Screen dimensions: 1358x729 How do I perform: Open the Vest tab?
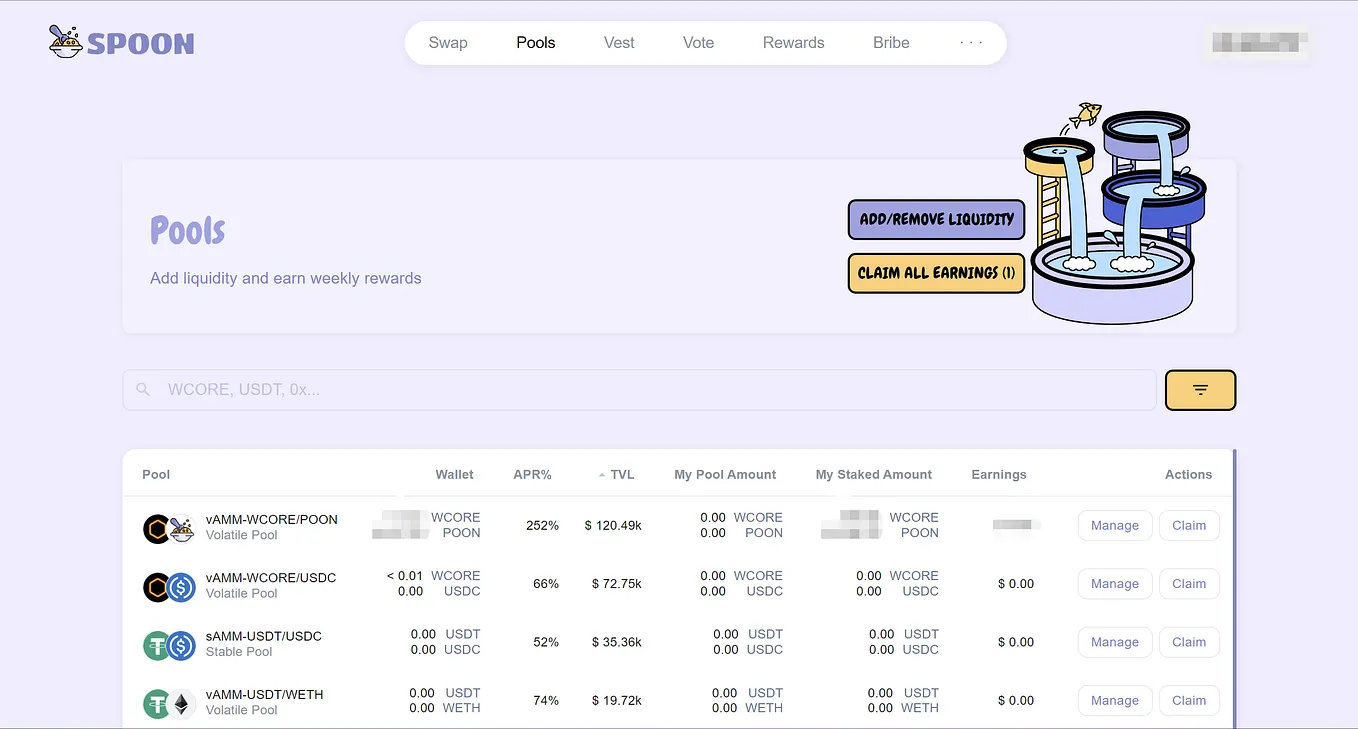point(619,43)
